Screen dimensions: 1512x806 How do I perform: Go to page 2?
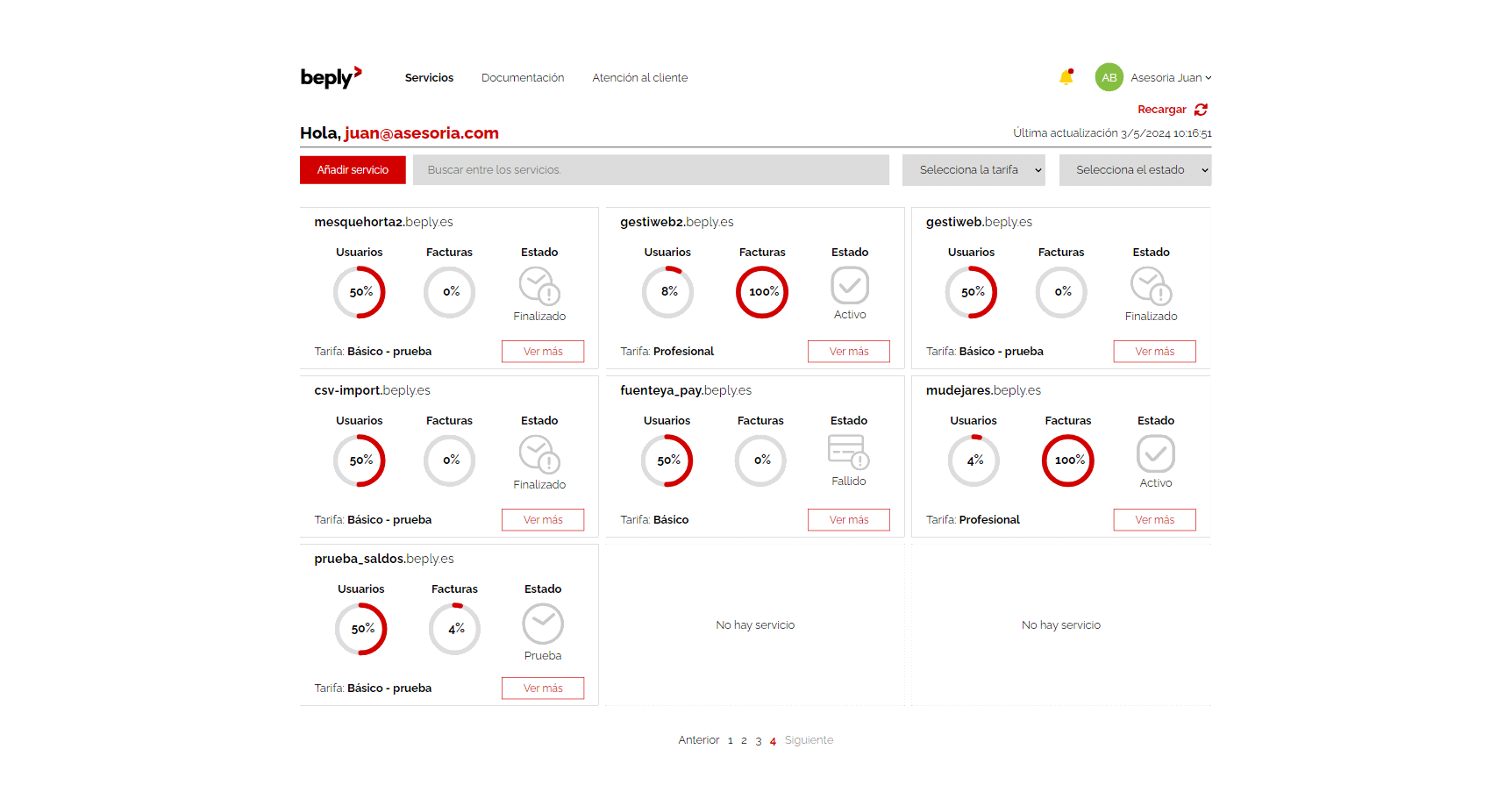pos(744,741)
